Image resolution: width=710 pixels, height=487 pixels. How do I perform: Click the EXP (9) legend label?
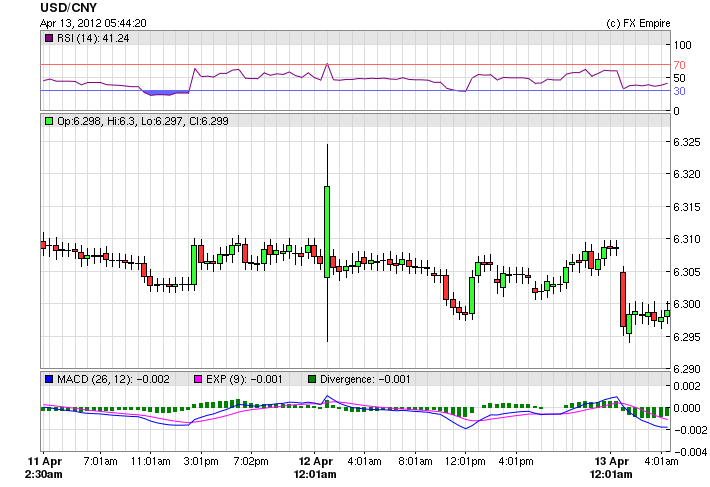[x=236, y=379]
